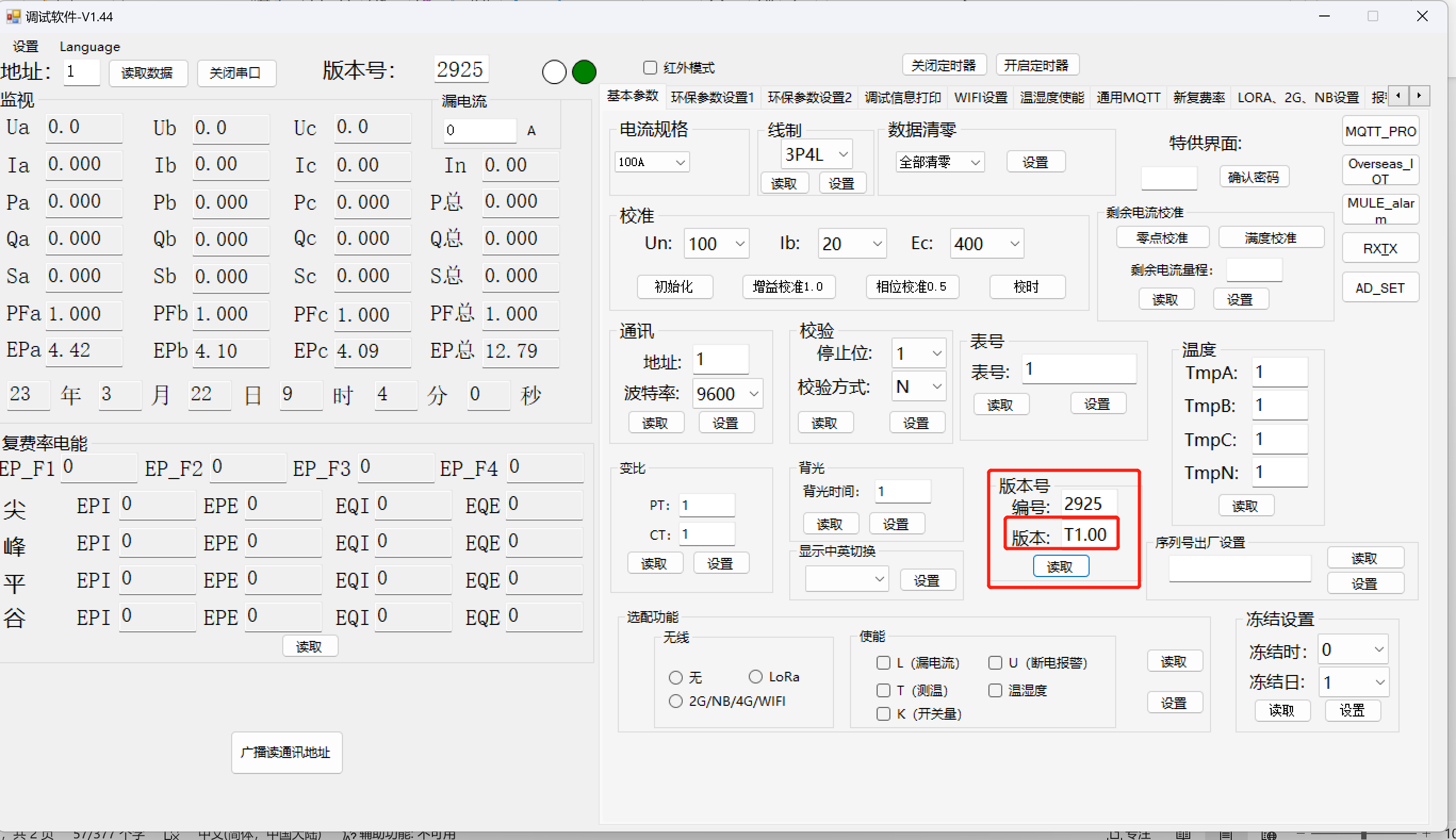The image size is (1456, 840).
Task: Switch to the WIFI设置 tab
Action: tap(980, 97)
